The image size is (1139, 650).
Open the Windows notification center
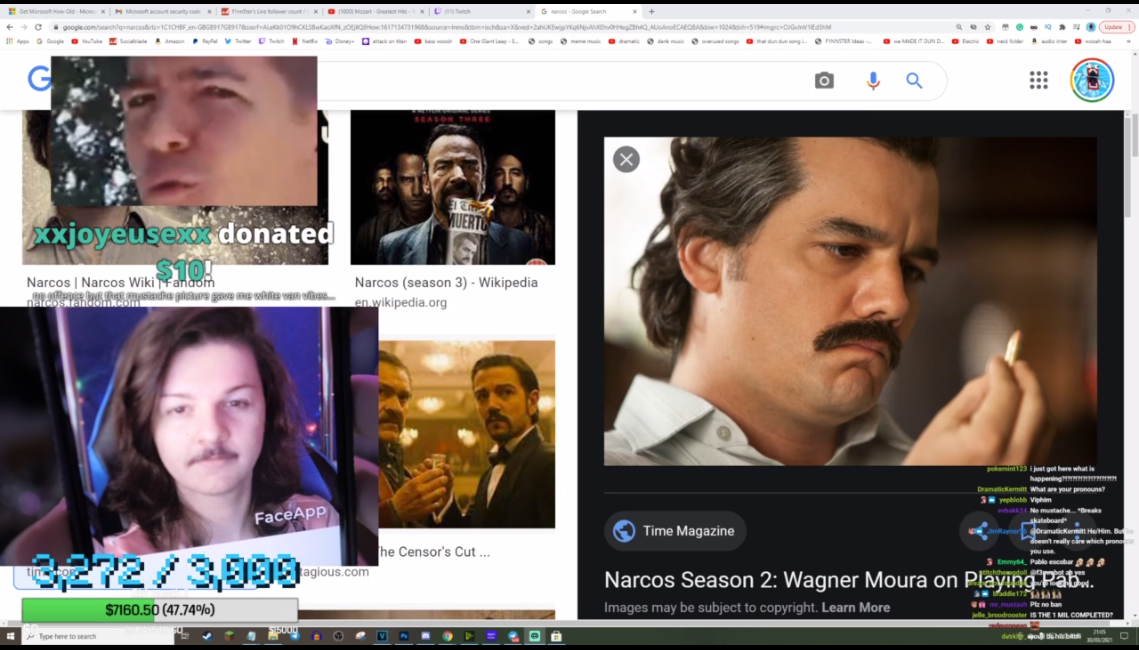1124,636
